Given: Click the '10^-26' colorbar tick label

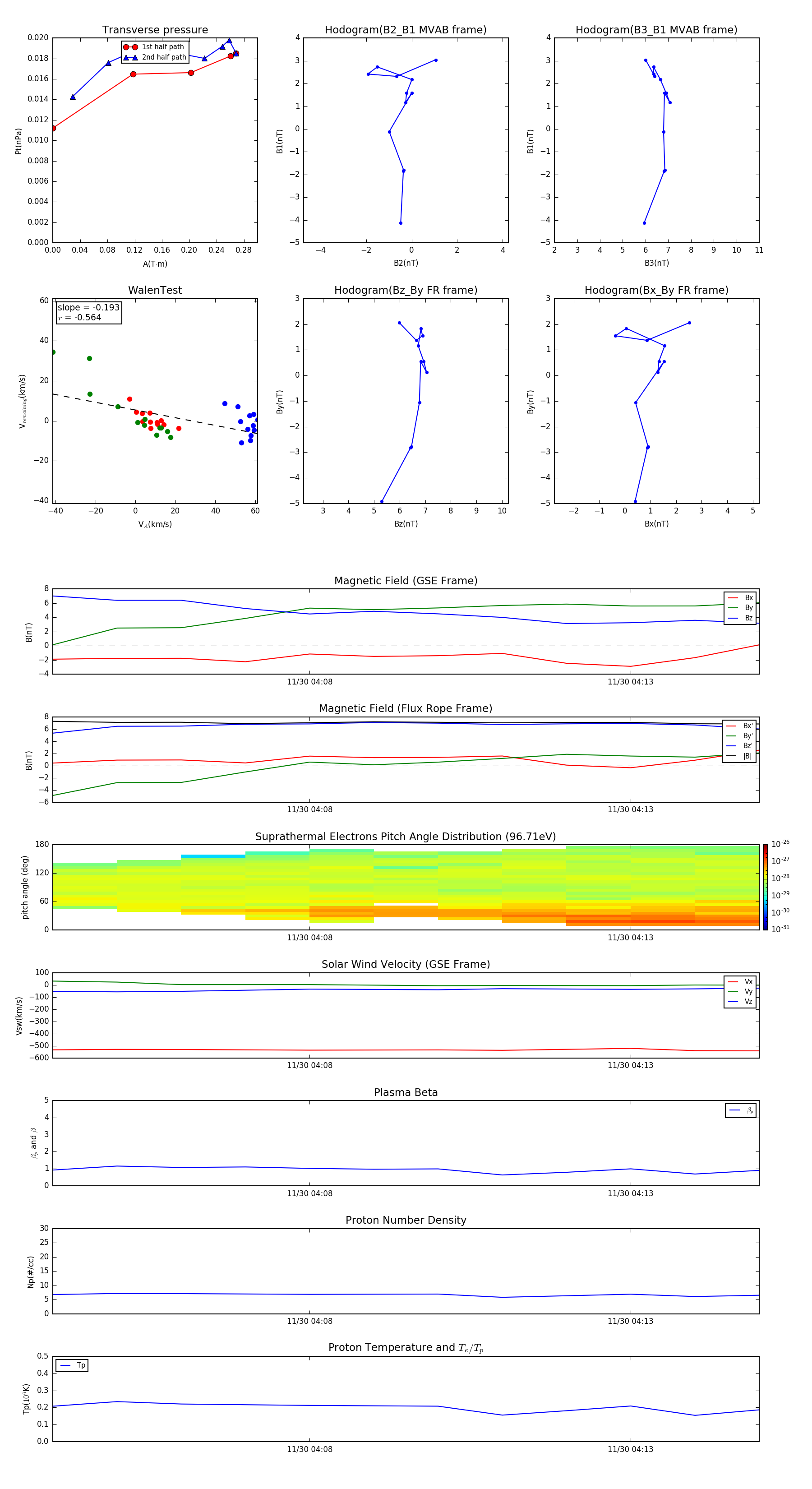Looking at the screenshot, I should [x=780, y=844].
